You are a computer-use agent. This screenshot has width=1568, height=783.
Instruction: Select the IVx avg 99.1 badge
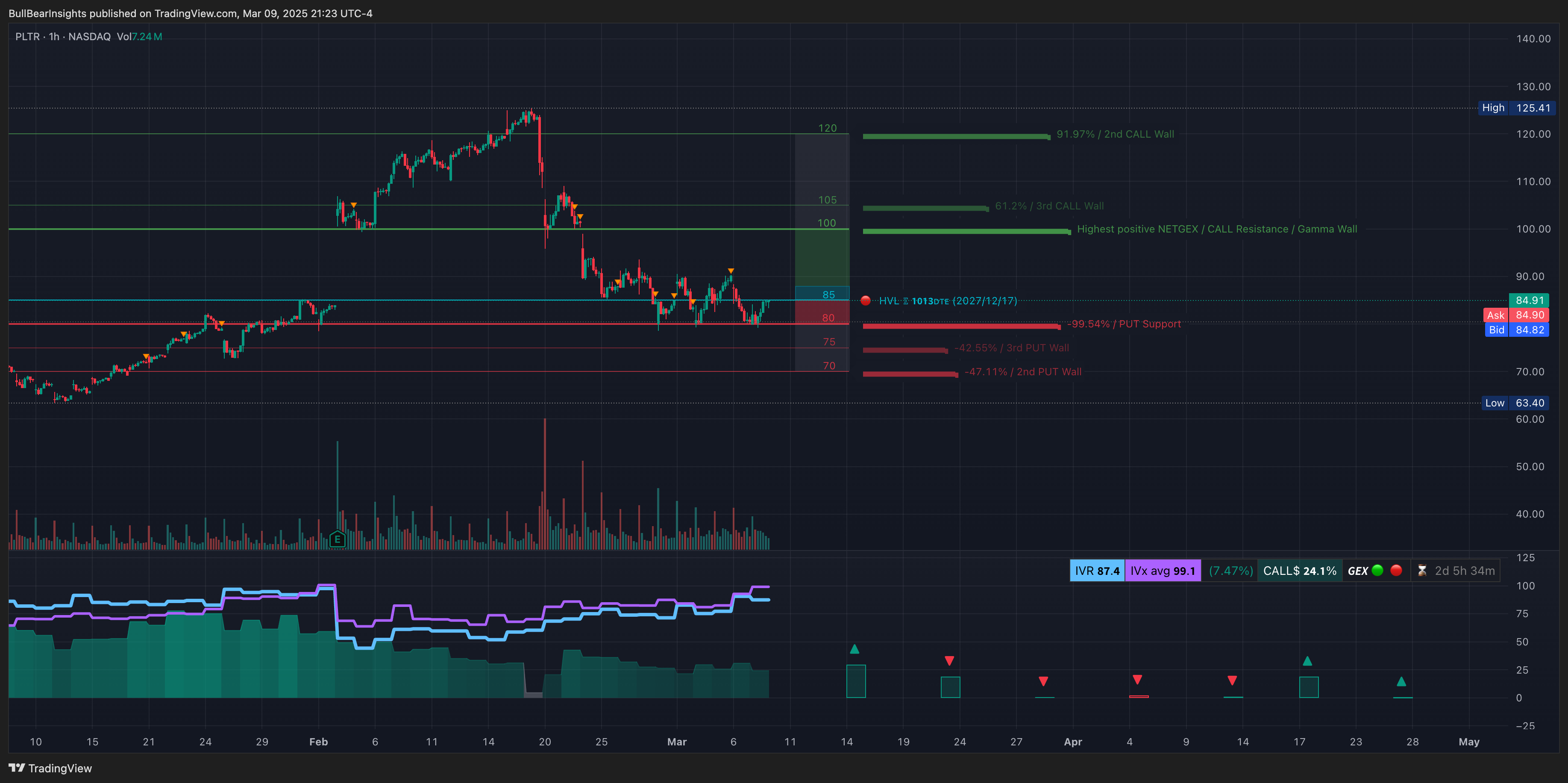click(x=1163, y=571)
